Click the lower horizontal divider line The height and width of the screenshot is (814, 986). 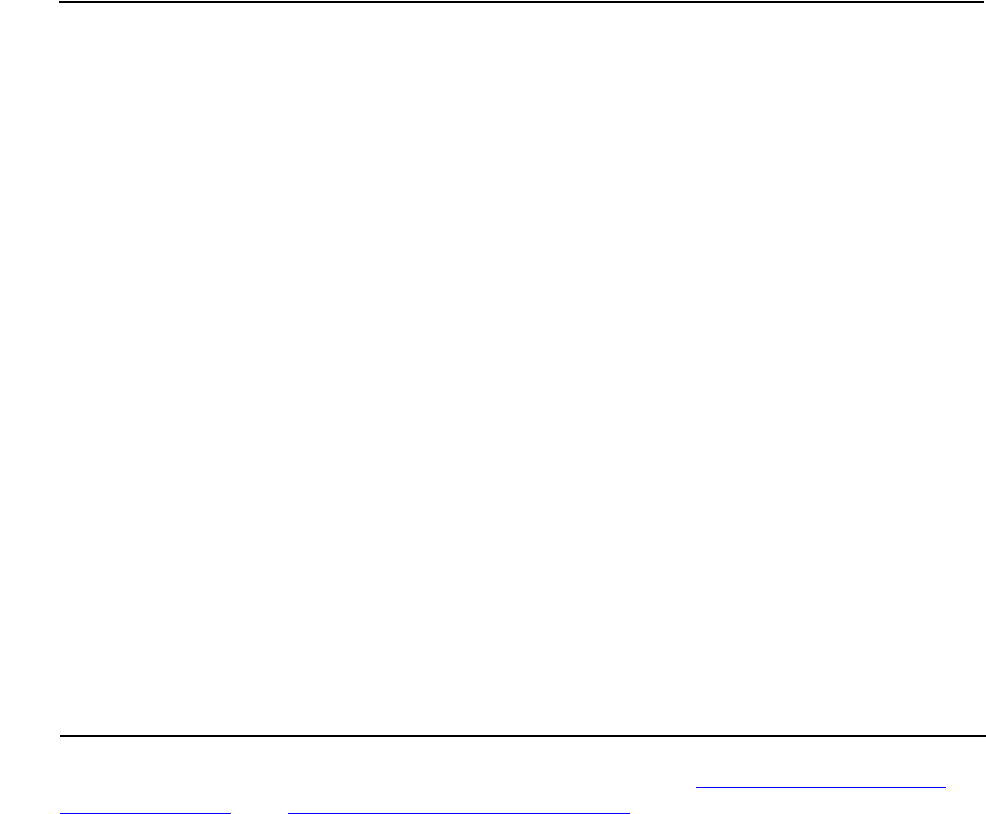(x=523, y=735)
